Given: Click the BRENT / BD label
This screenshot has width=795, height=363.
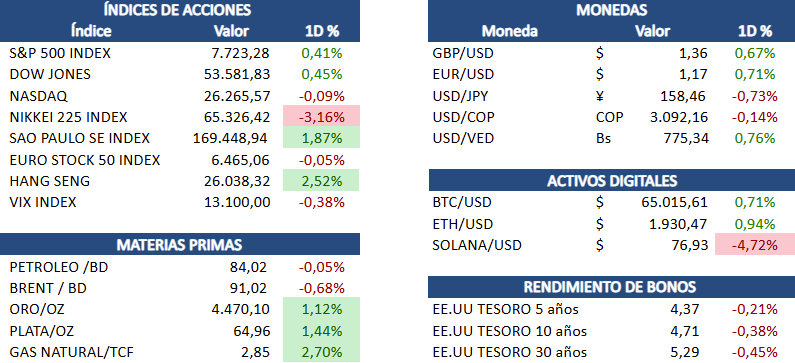Looking at the screenshot, I should 48,288.
